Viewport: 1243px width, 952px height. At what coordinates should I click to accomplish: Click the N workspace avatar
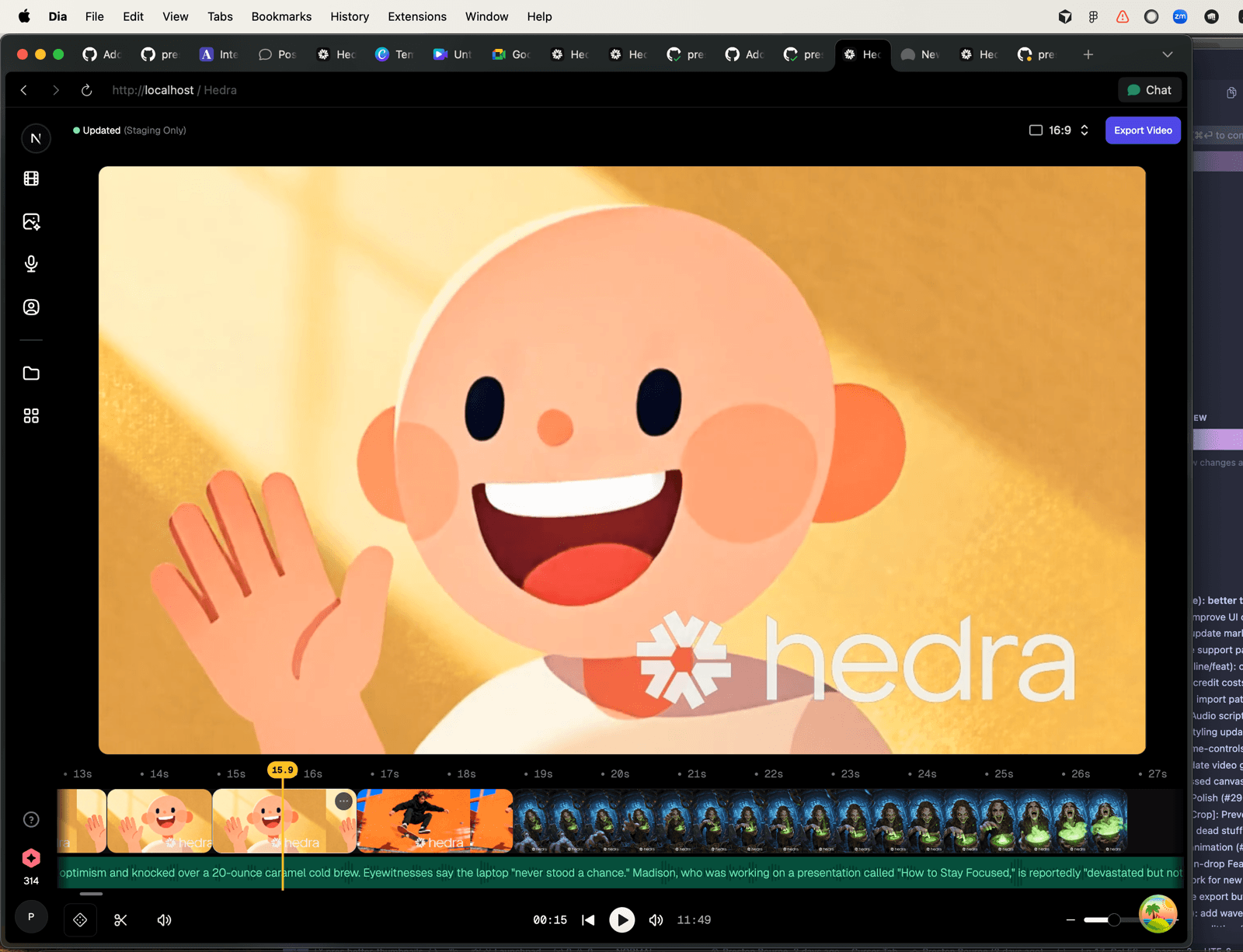point(36,138)
